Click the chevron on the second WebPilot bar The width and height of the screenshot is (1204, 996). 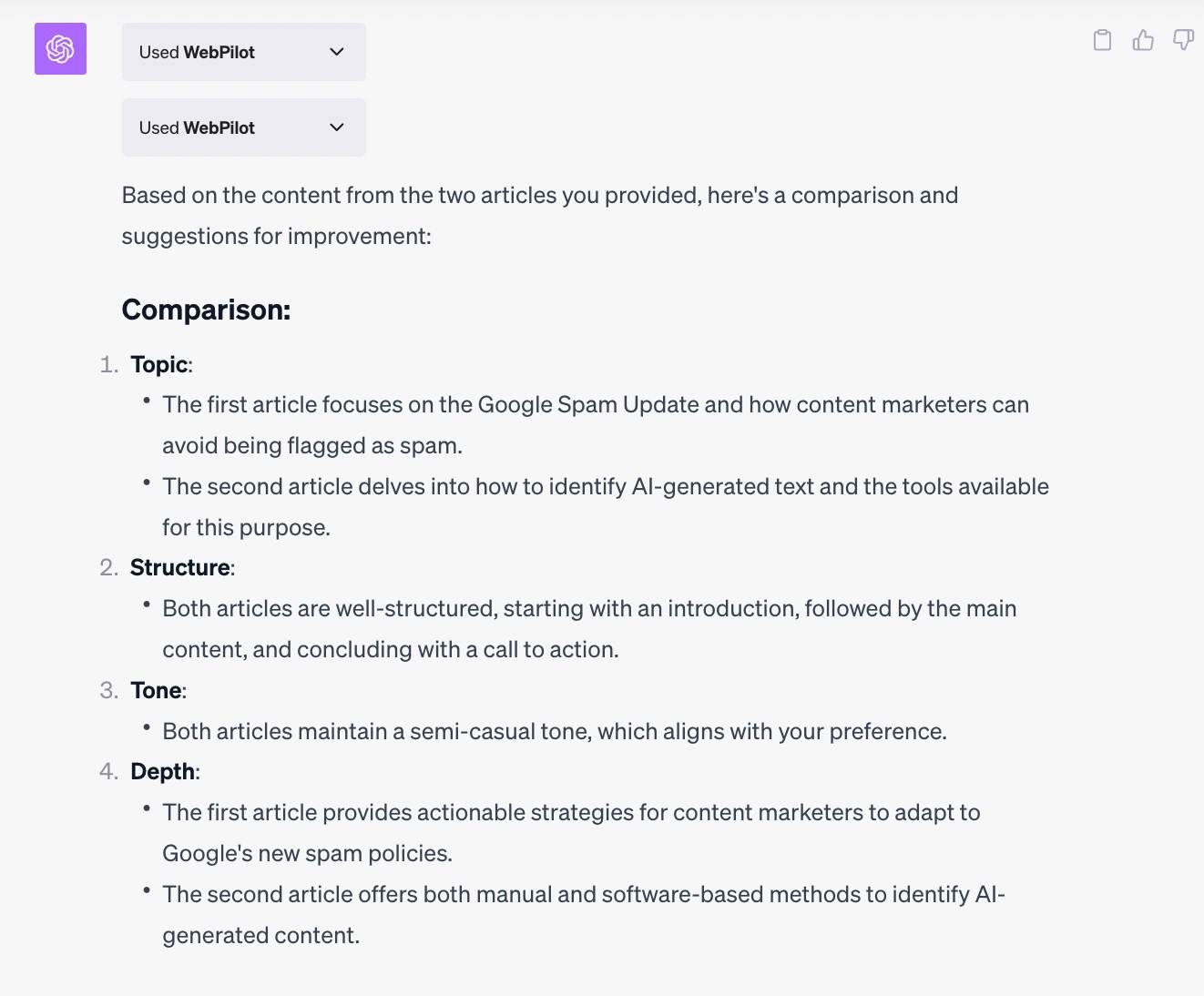point(335,127)
